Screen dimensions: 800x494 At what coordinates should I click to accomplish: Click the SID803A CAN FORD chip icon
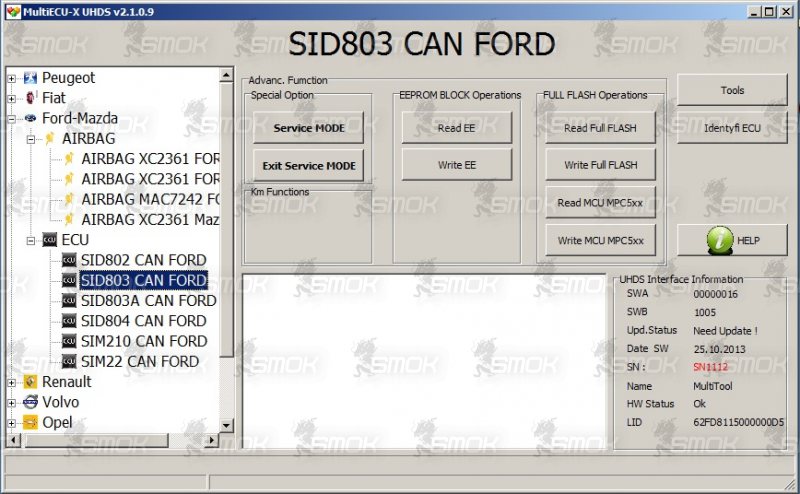[x=69, y=301]
